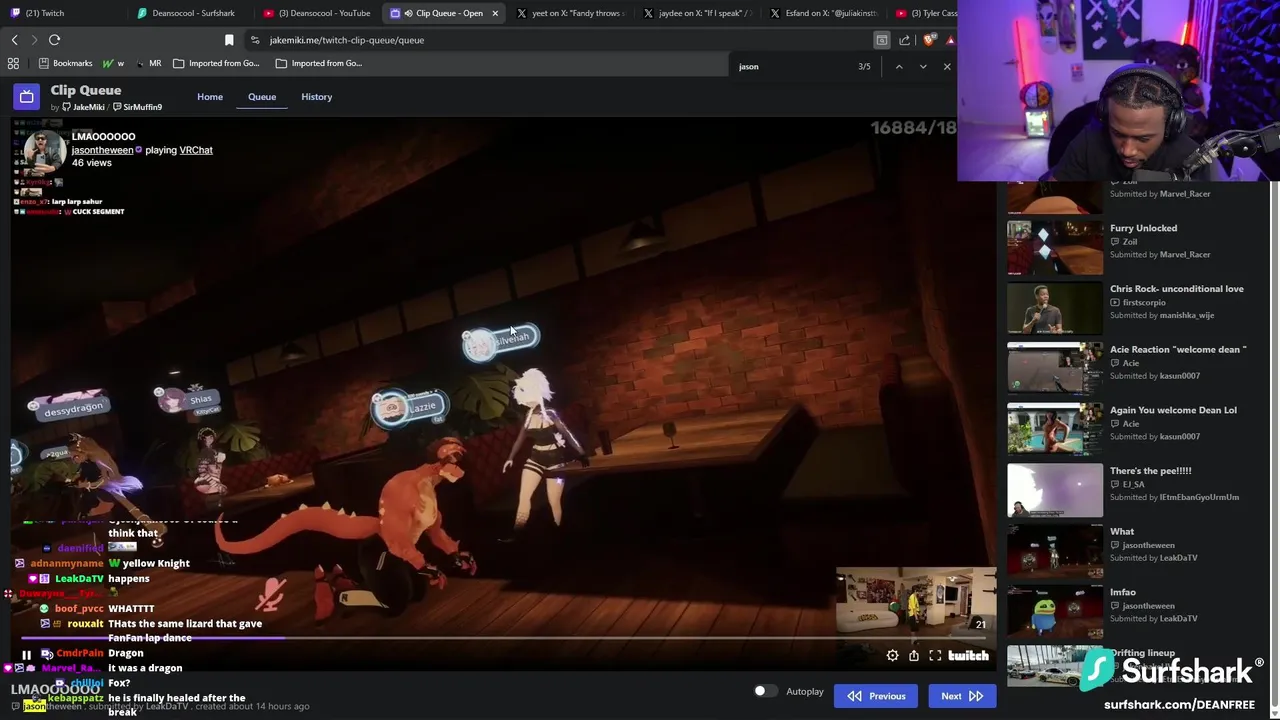Click the site settings icon beside the URL
1280x720 pixels.
pyautogui.click(x=255, y=40)
